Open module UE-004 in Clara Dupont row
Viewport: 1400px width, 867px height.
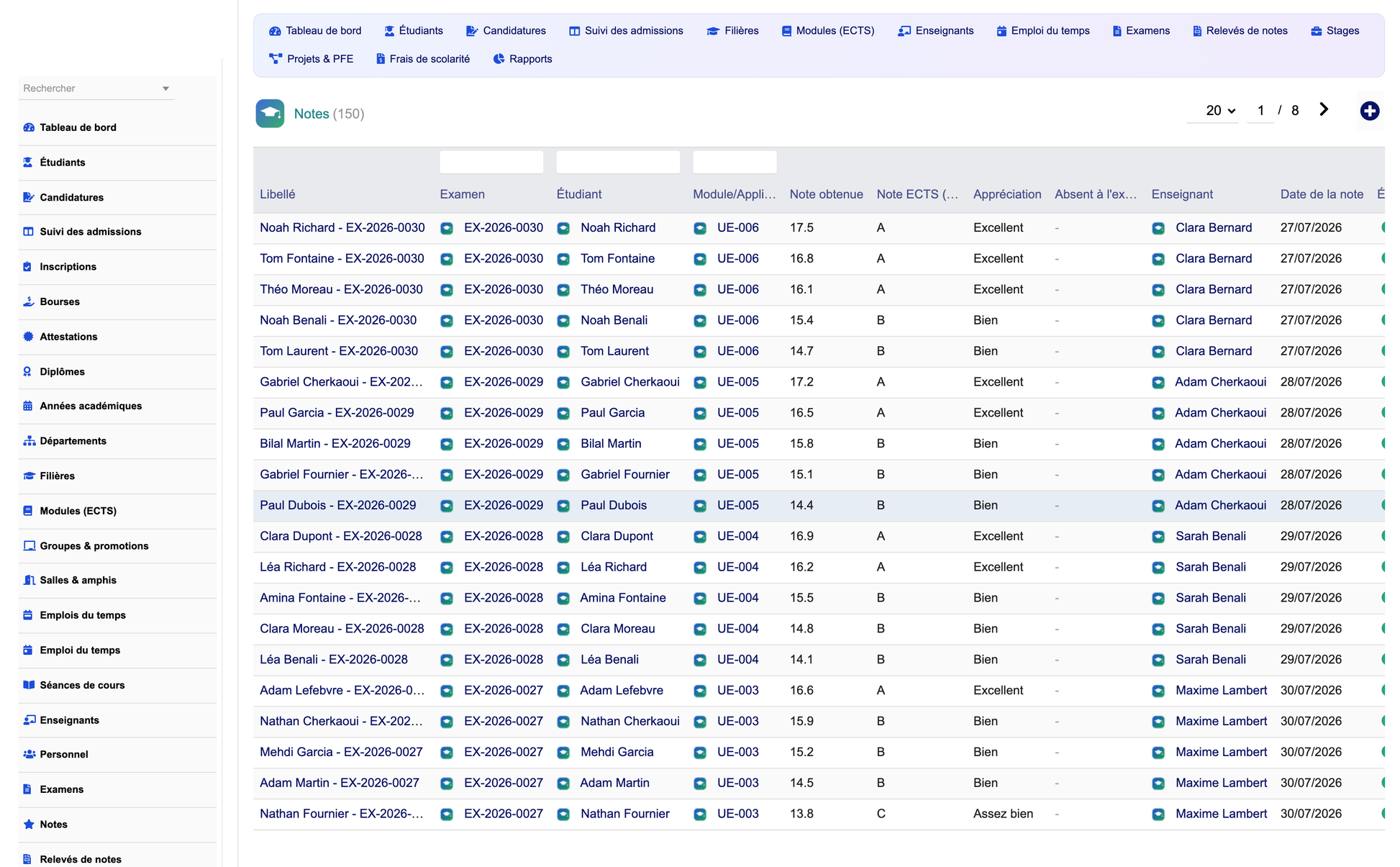point(737,537)
